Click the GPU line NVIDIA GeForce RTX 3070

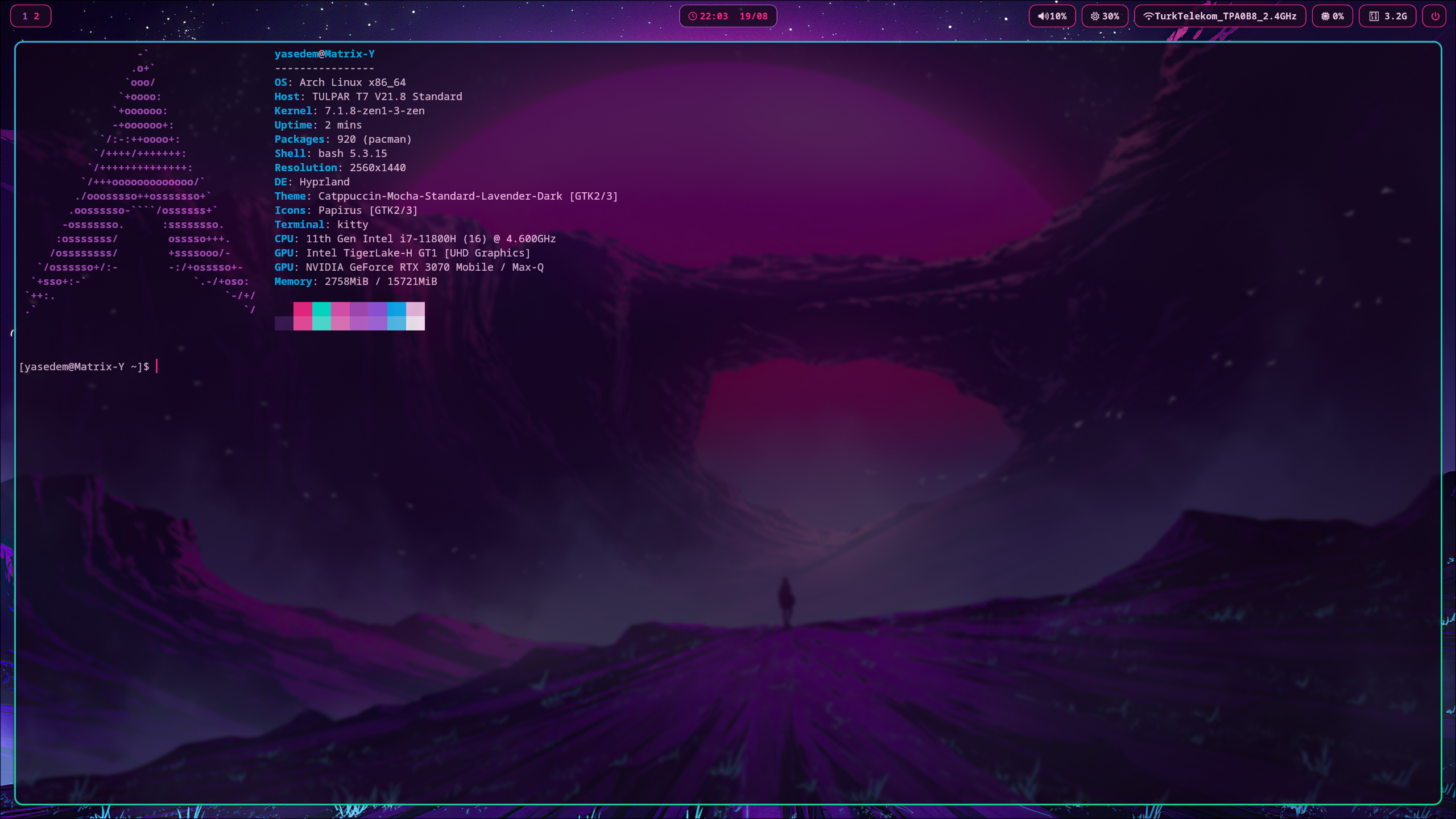[409, 267]
